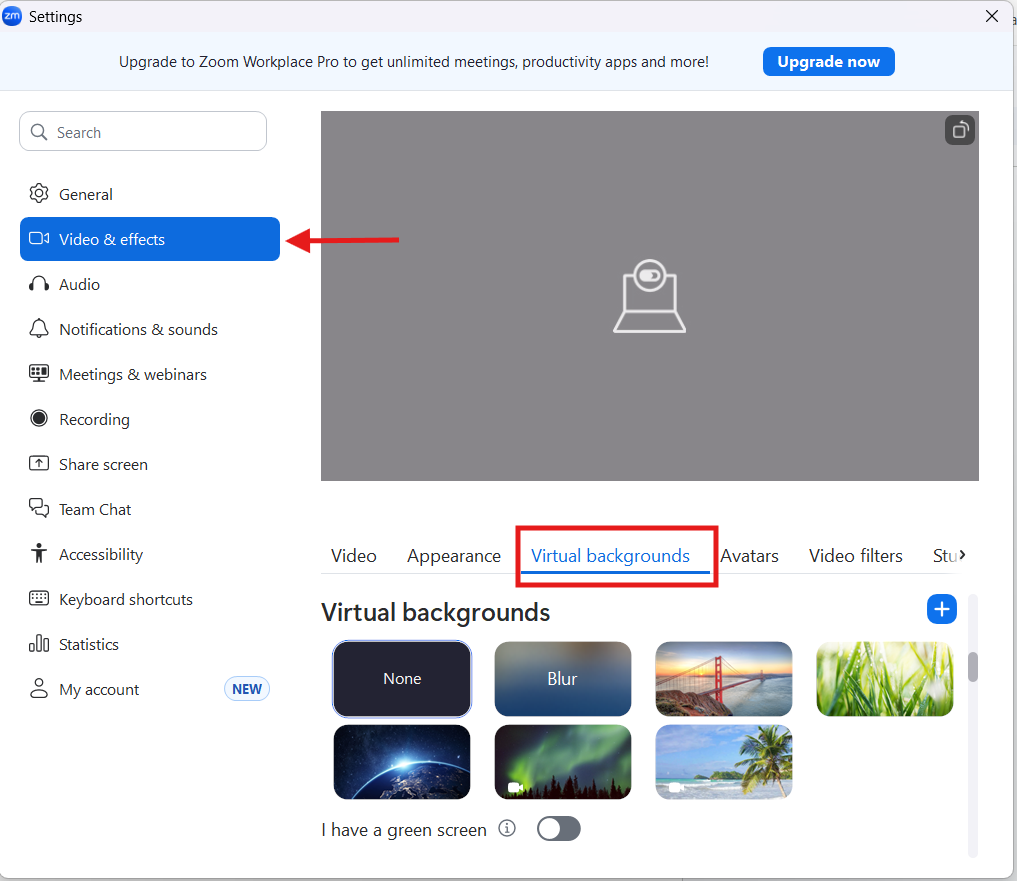1017x881 pixels.
Task: Open Notifications & sounds bell icon
Action: [x=39, y=329]
